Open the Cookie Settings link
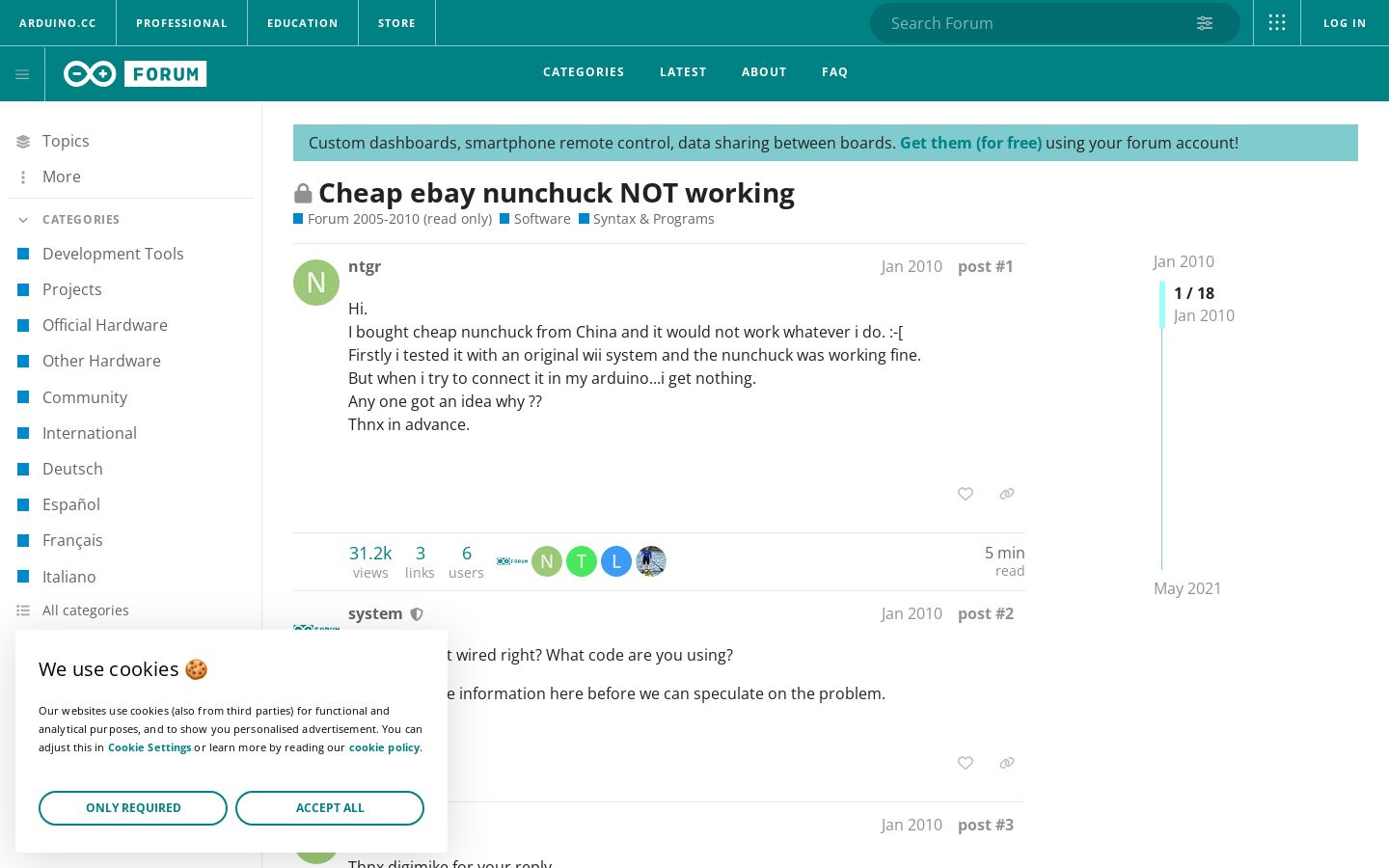Screen dimensions: 1389x868 click(150, 747)
